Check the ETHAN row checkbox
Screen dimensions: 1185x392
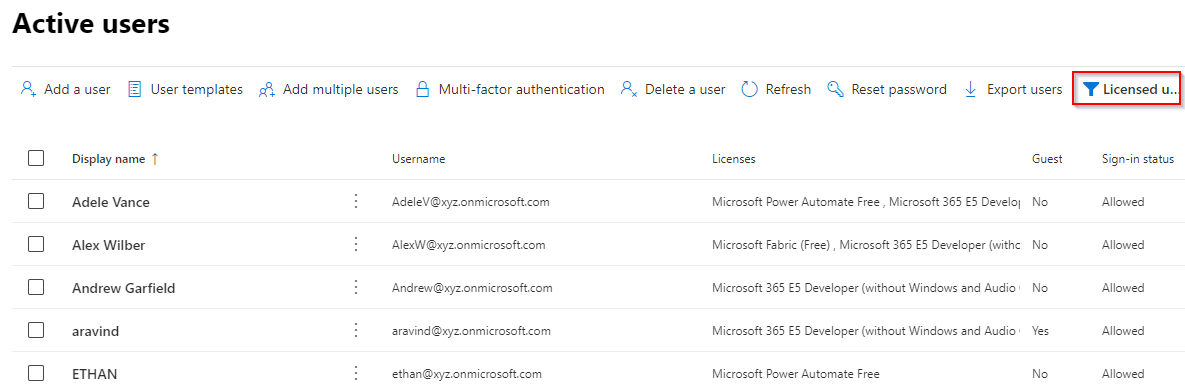pyautogui.click(x=36, y=373)
